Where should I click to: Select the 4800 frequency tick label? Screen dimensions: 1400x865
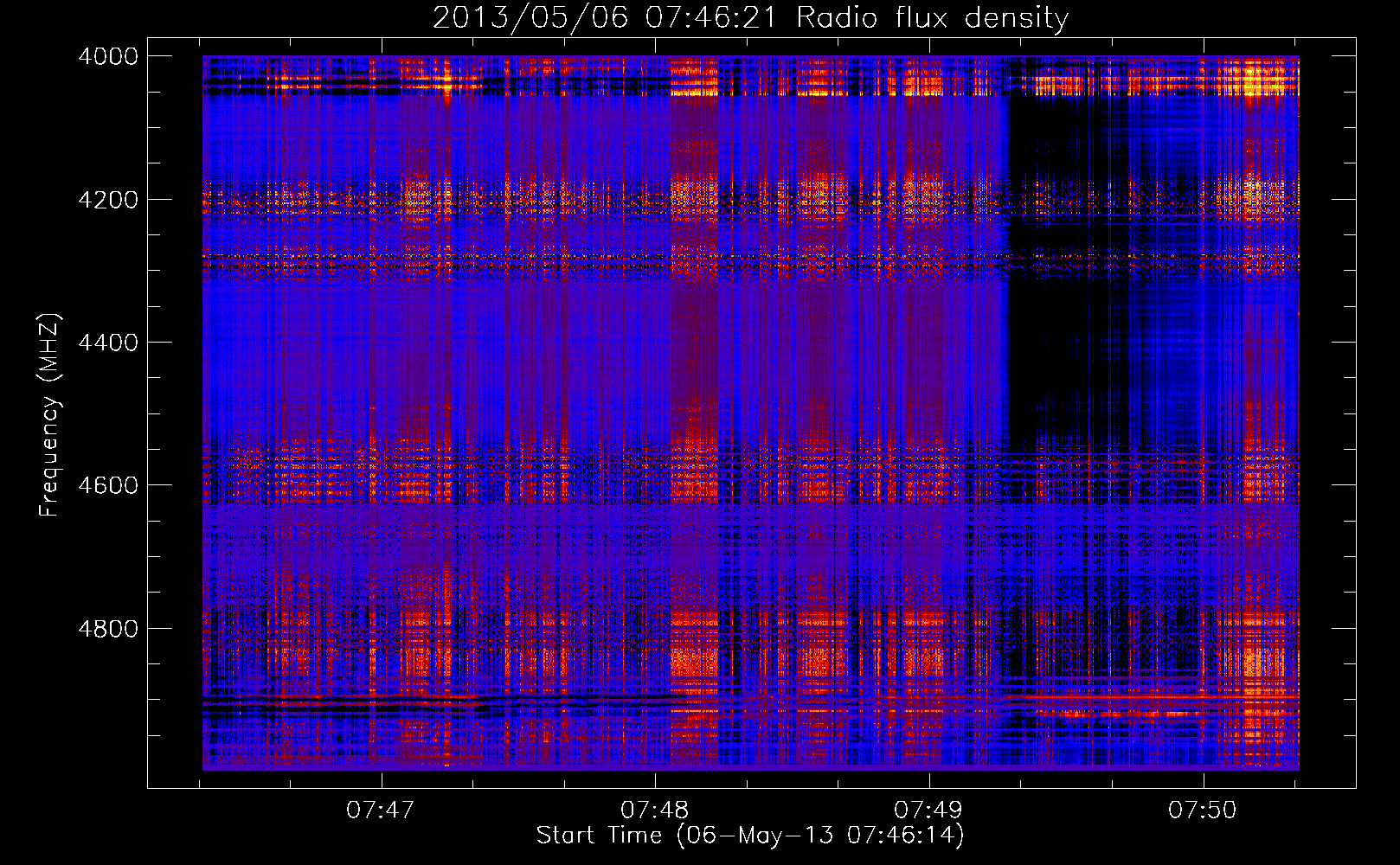108,629
